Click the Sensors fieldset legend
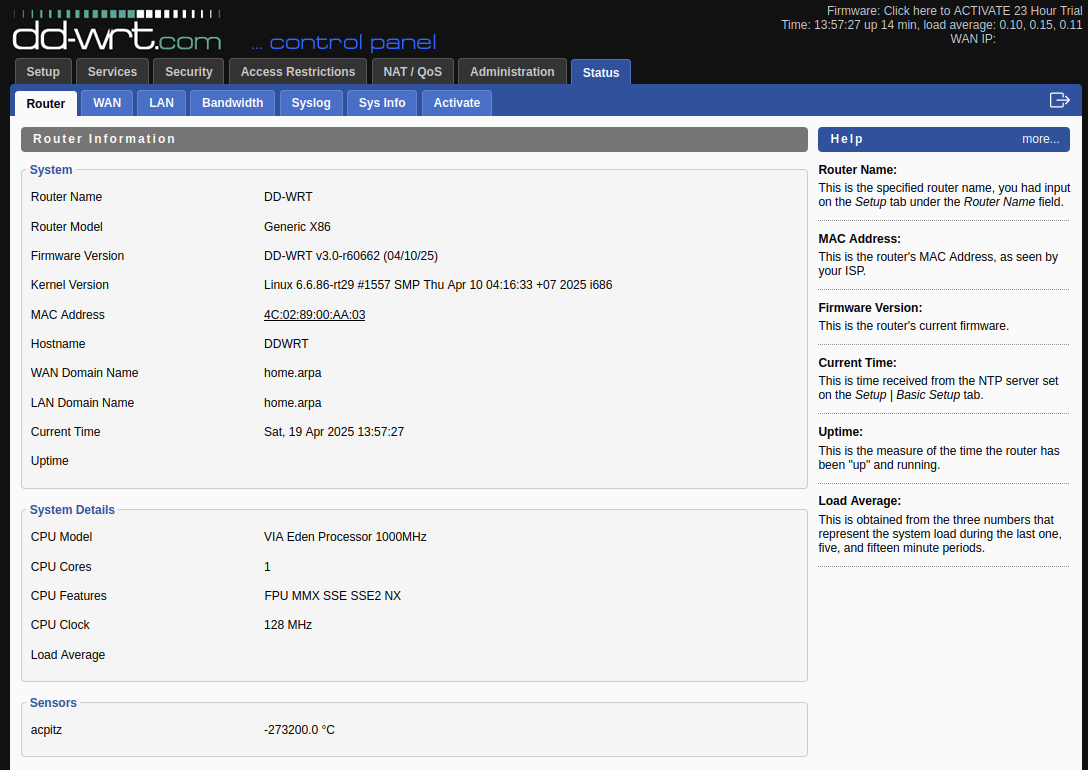Viewport: 1088px width, 770px height. tap(53, 703)
